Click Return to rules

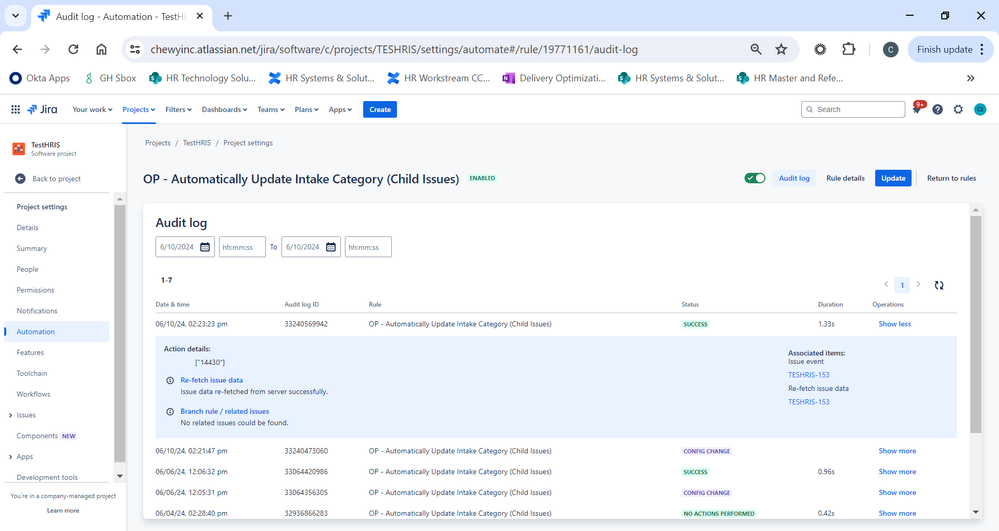[951, 178]
